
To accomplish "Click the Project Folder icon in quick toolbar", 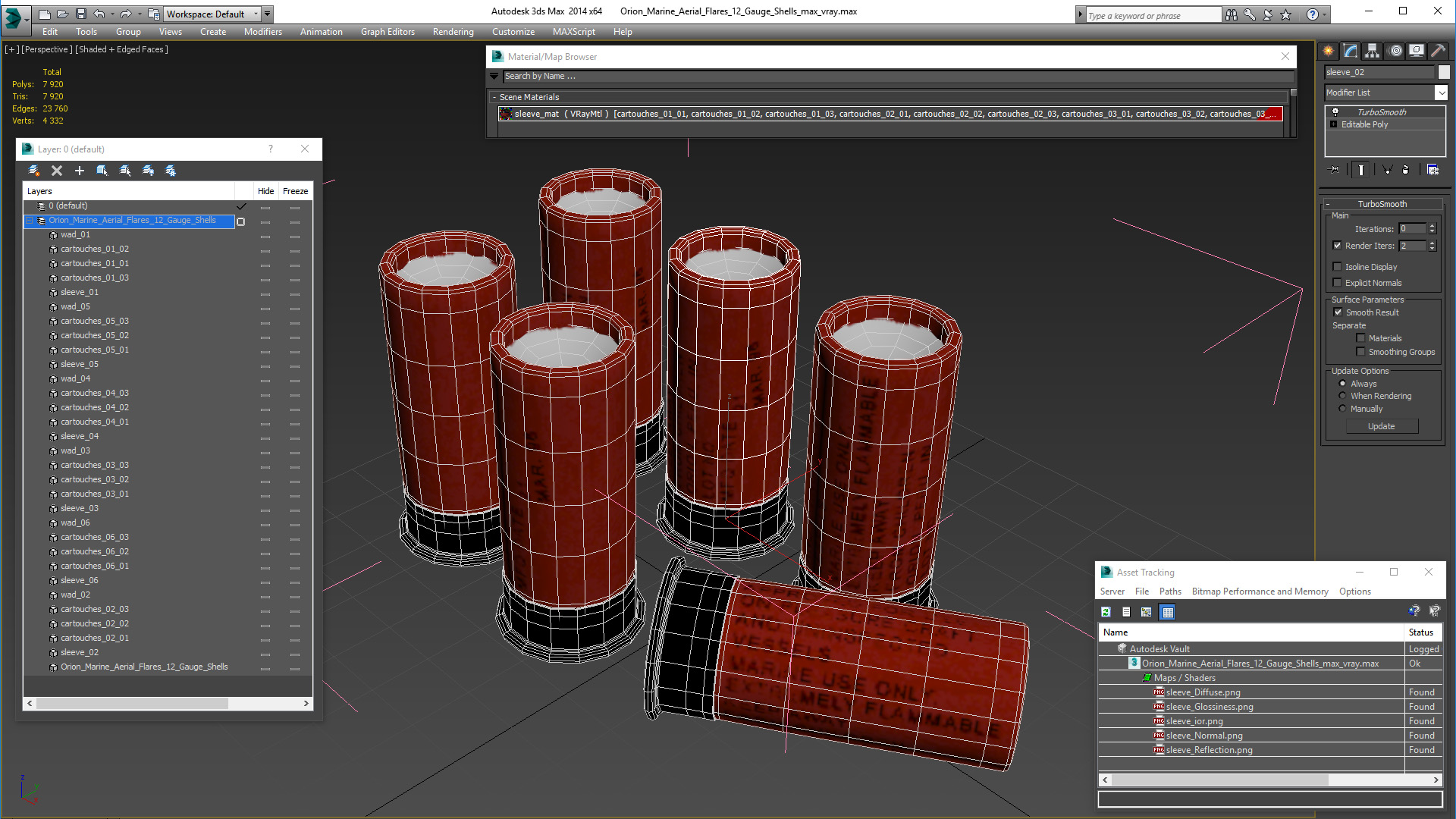I will (x=154, y=14).
